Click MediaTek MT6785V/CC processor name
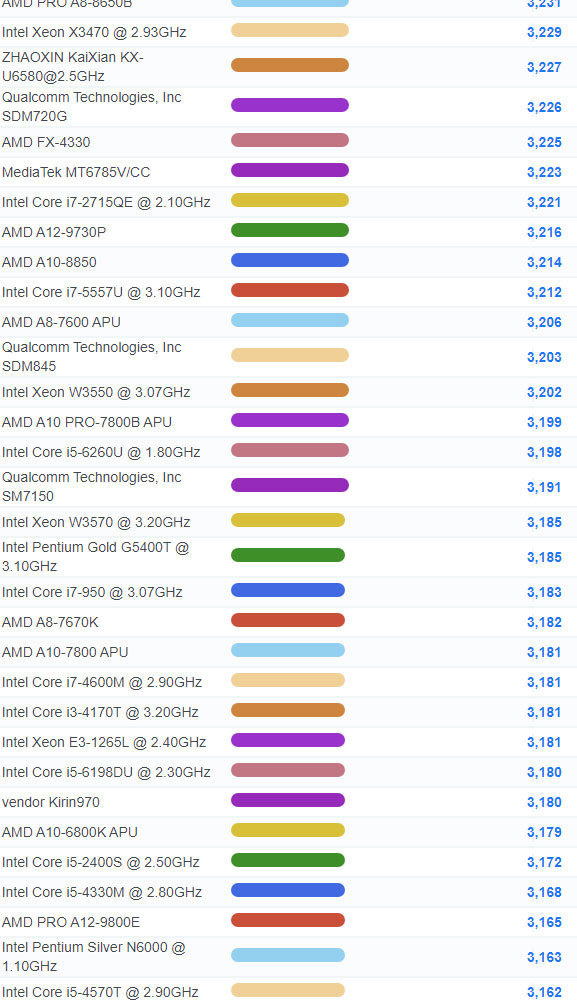 point(76,172)
